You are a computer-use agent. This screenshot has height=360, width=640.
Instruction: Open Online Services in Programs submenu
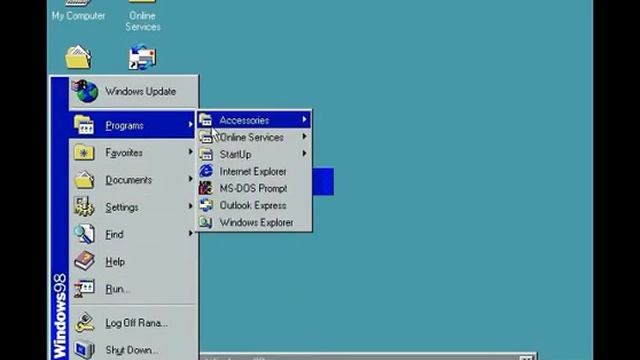click(254, 137)
